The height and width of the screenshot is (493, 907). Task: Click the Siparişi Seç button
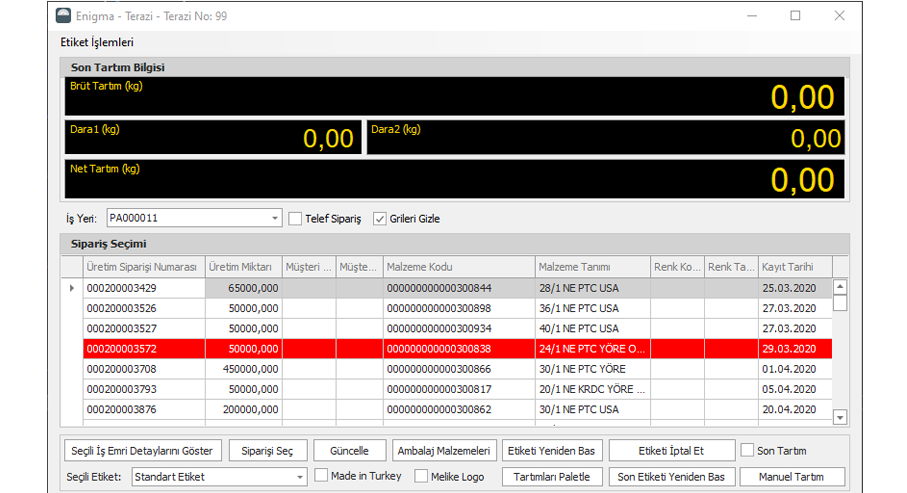click(x=267, y=451)
